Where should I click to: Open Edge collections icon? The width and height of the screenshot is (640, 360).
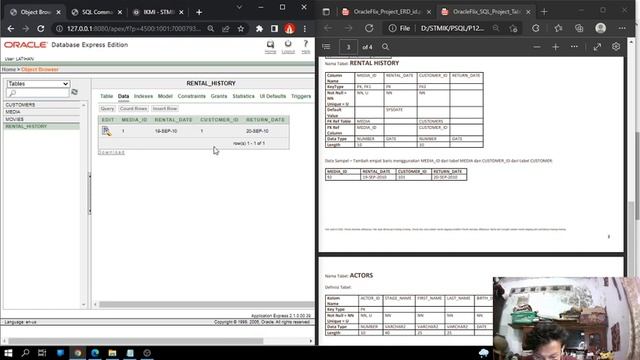click(579, 28)
